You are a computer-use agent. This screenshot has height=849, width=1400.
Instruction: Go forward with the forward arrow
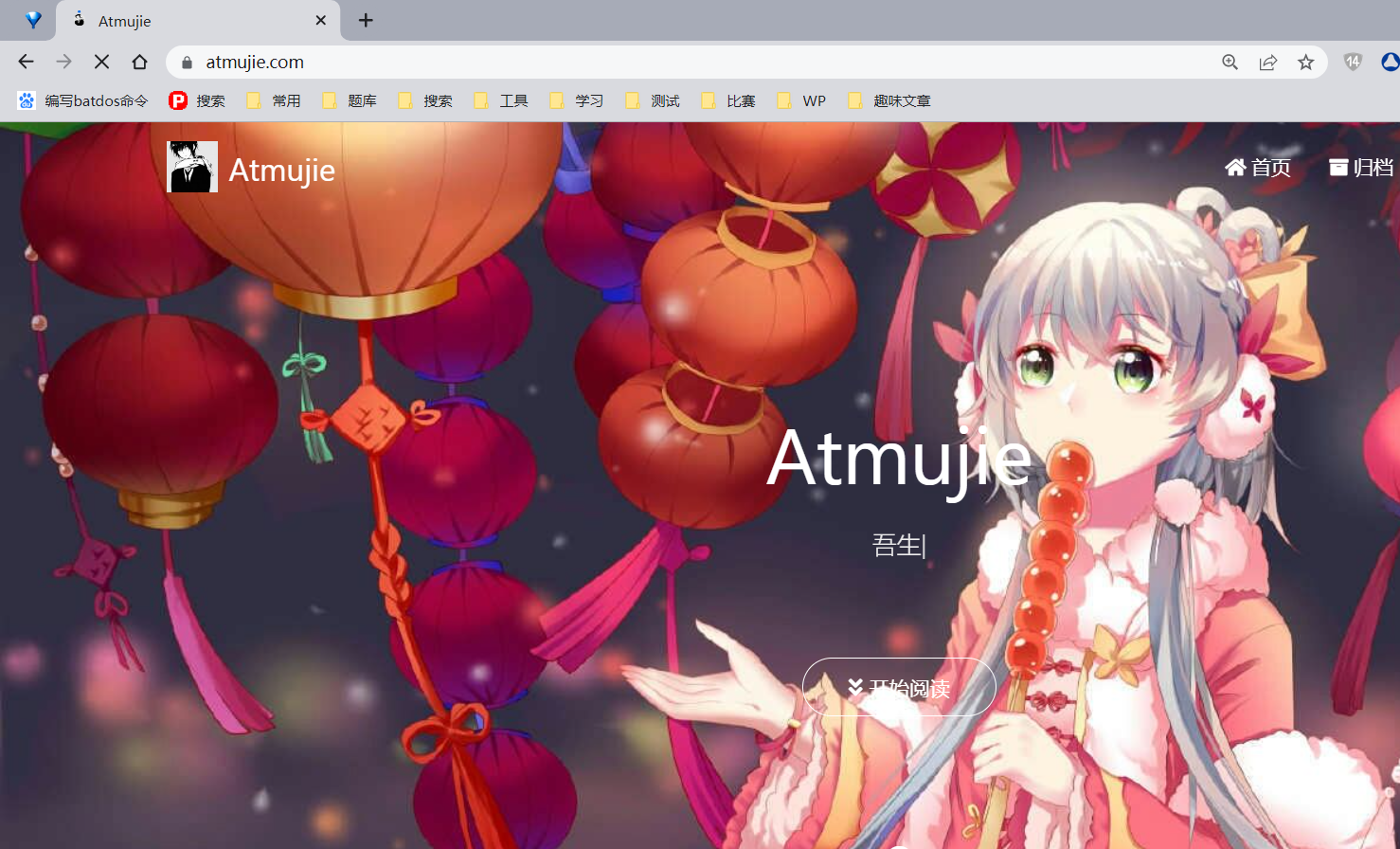coord(63,62)
